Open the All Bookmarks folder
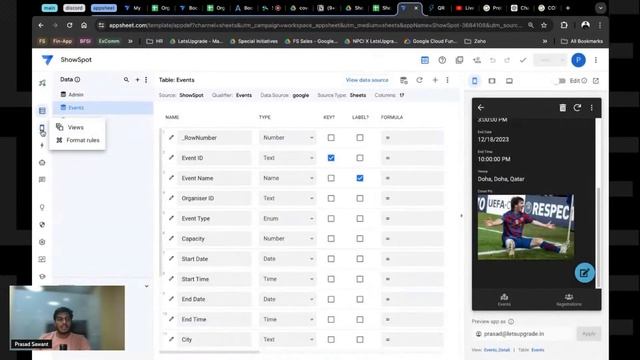Viewport: 640px width, 360px height. point(582,41)
